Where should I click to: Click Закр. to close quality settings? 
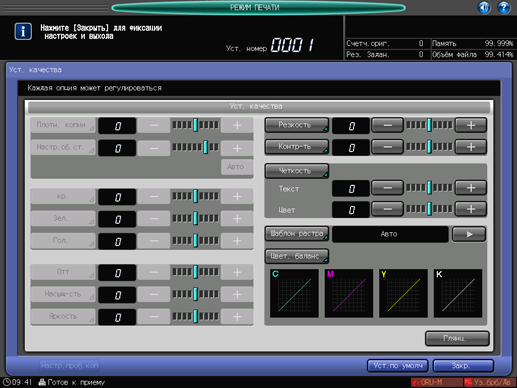tap(463, 366)
